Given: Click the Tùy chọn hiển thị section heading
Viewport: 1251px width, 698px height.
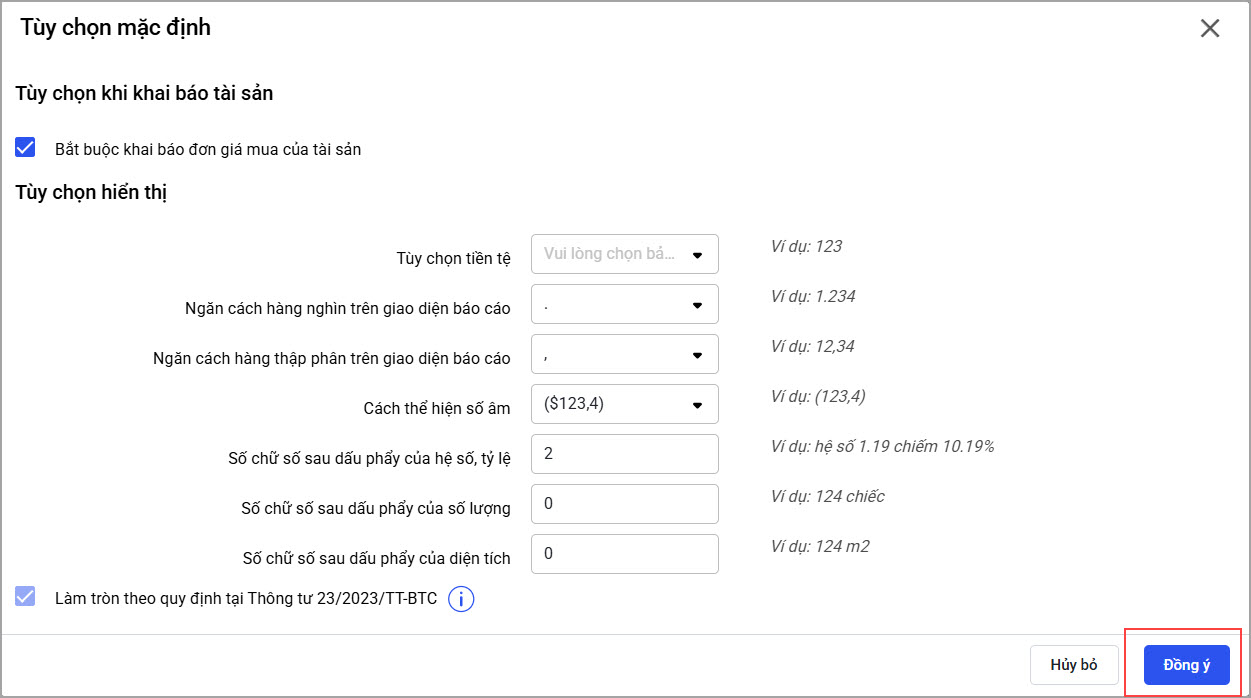Looking at the screenshot, I should click(91, 193).
